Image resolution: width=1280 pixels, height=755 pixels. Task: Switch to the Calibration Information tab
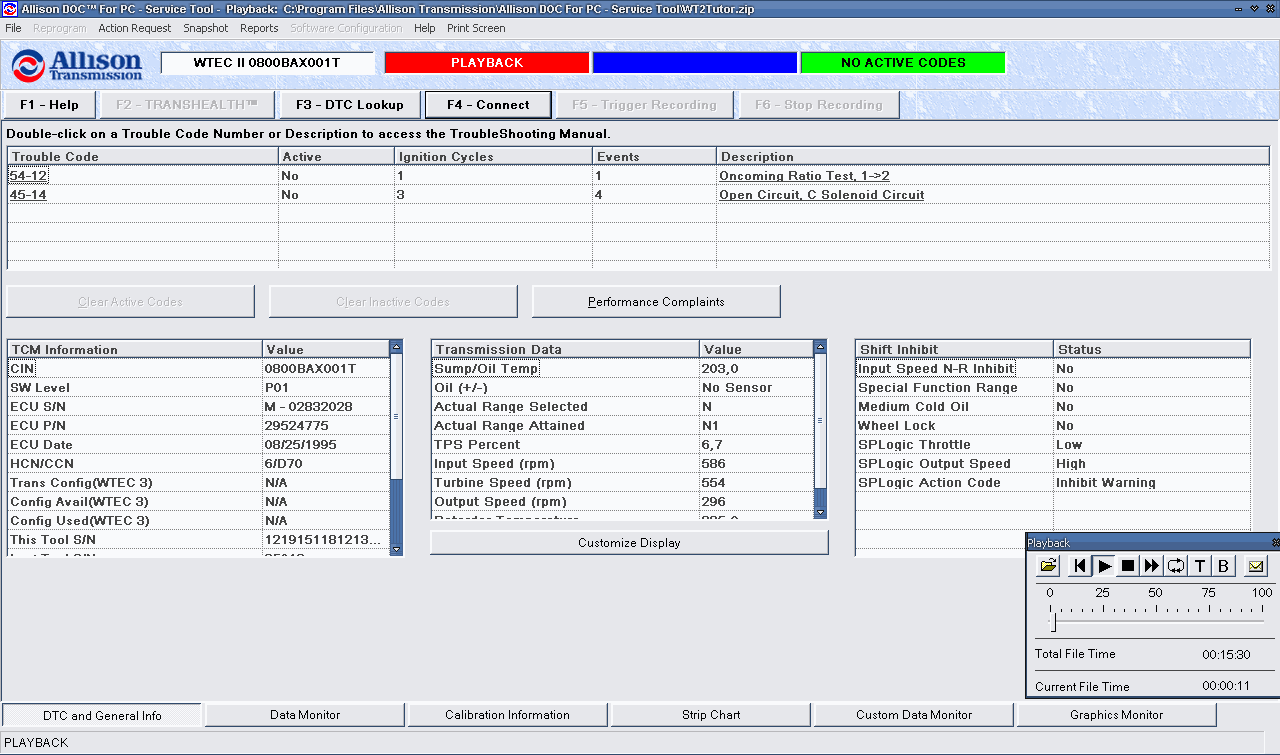507,715
